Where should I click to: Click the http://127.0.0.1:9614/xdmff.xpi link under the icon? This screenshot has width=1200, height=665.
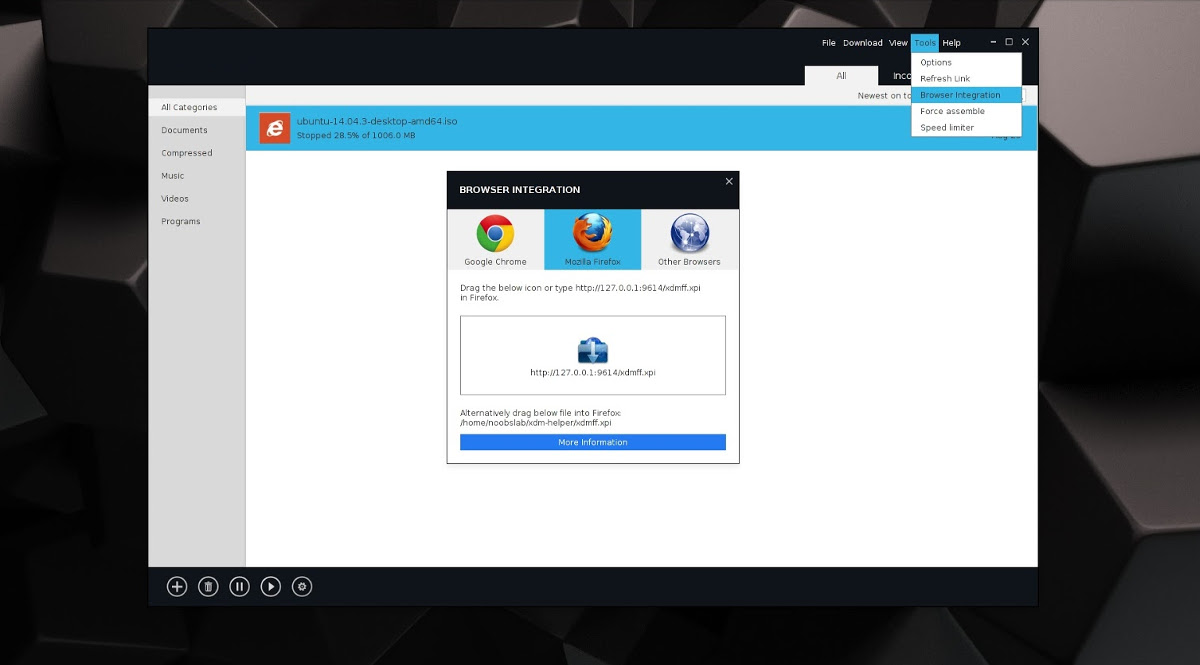(593, 372)
